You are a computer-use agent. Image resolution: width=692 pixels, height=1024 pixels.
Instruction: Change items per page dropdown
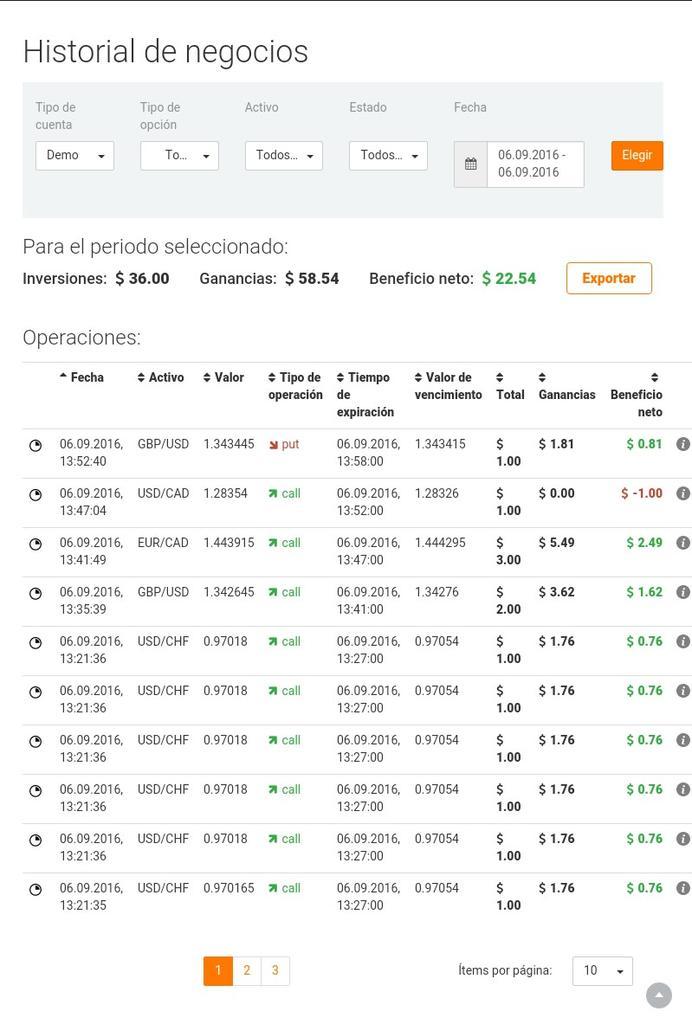pyautogui.click(x=602, y=970)
